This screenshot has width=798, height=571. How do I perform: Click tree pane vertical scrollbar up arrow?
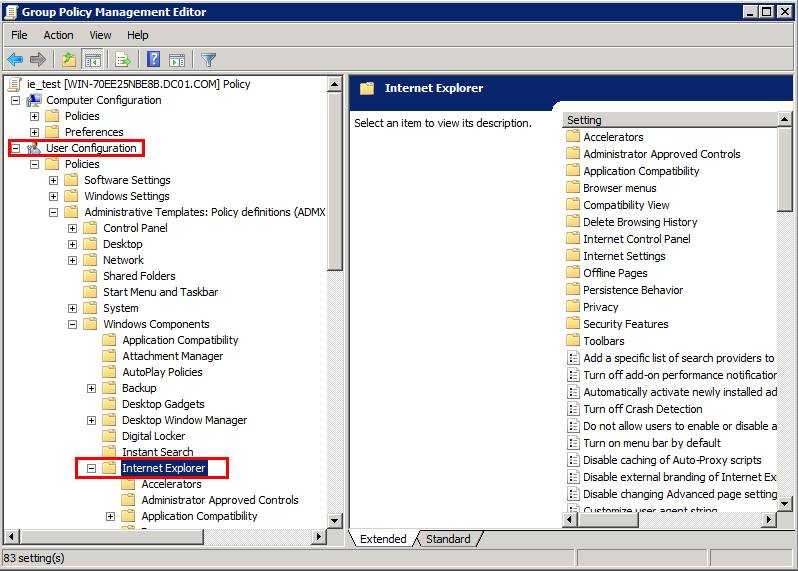pos(334,84)
